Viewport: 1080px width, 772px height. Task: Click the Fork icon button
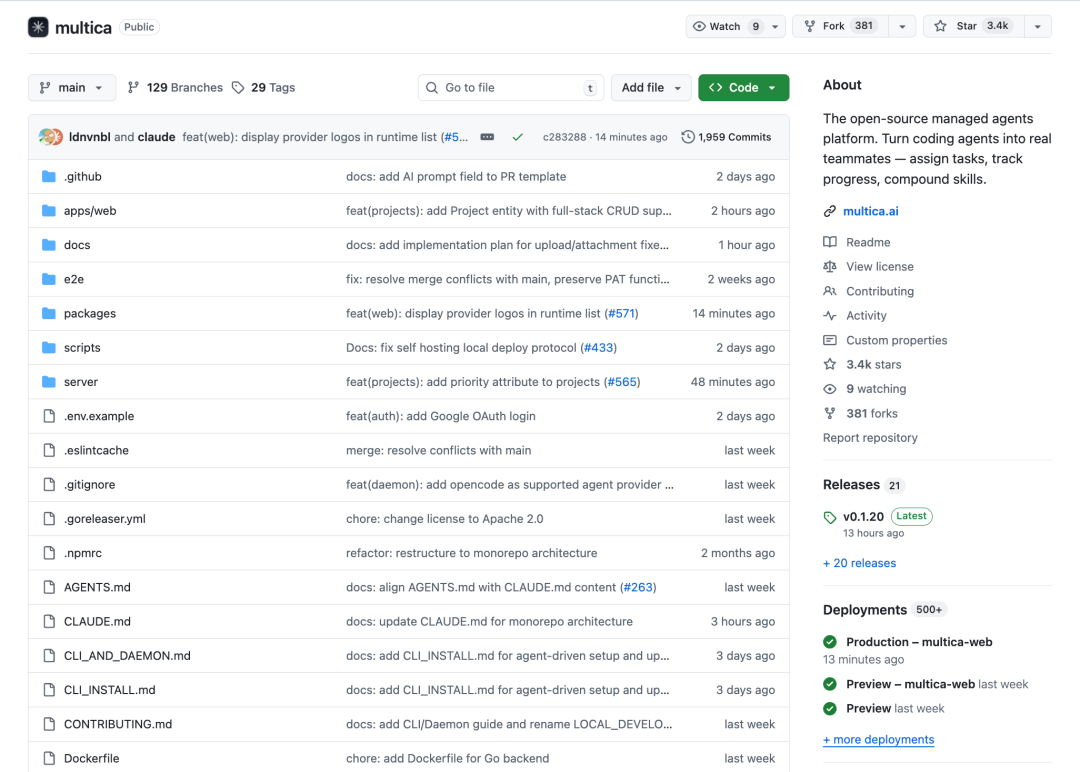810,26
